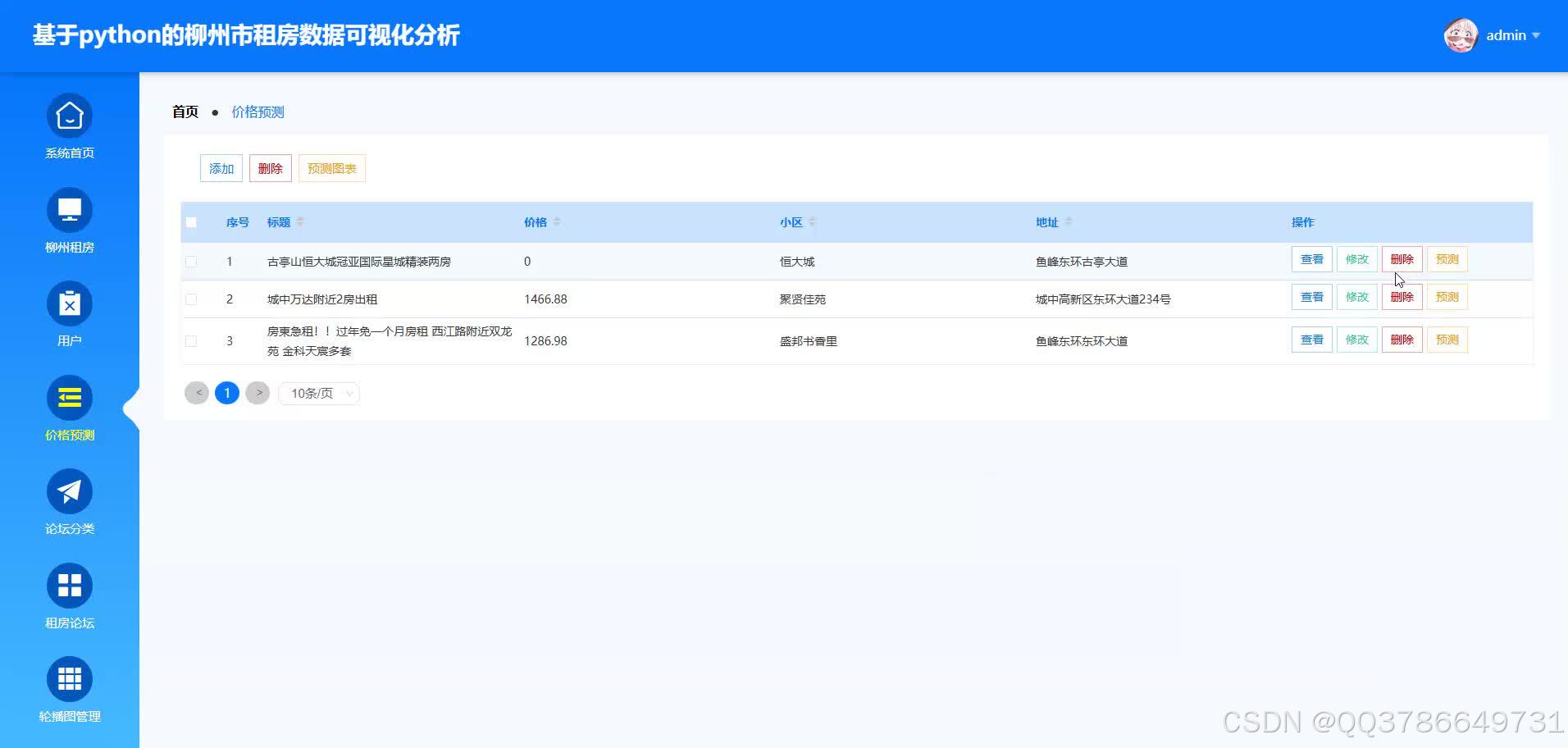Click the 预测 button on row 3
Image resolution: width=1568 pixels, height=748 pixels.
point(1447,340)
